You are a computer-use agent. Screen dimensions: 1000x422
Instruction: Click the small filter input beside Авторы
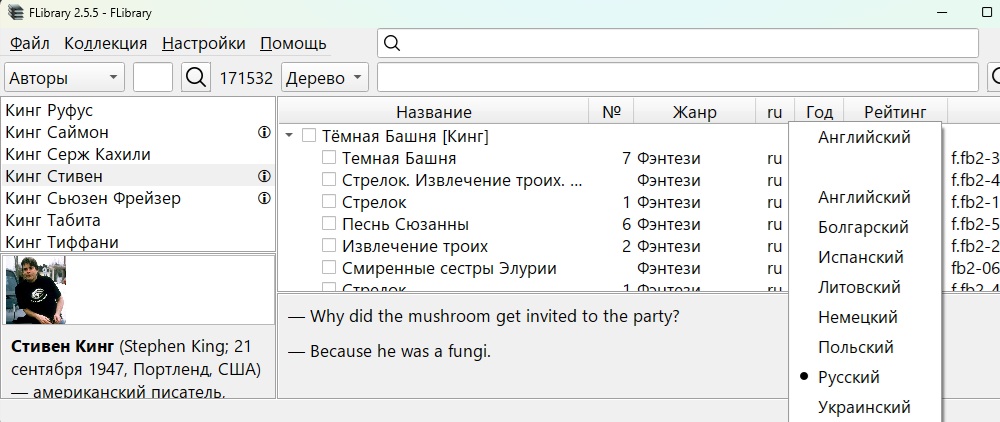[153, 78]
